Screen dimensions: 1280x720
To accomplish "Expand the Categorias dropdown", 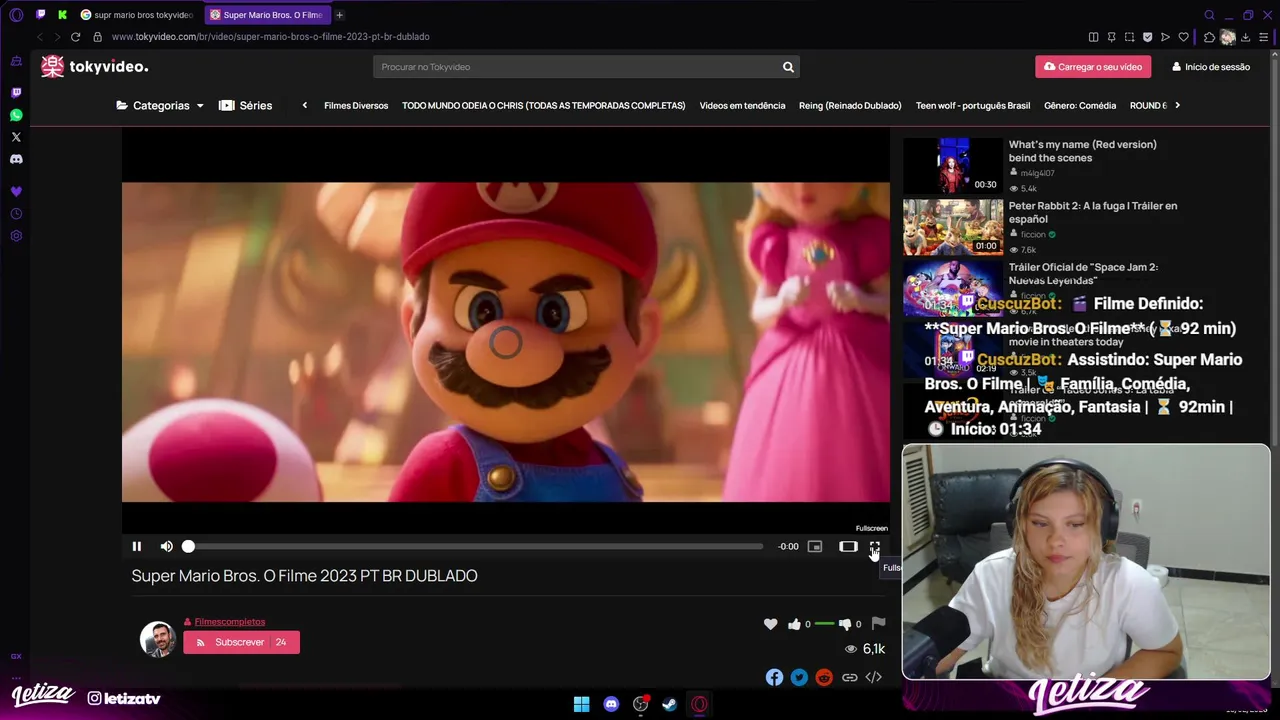I will pos(160,105).
